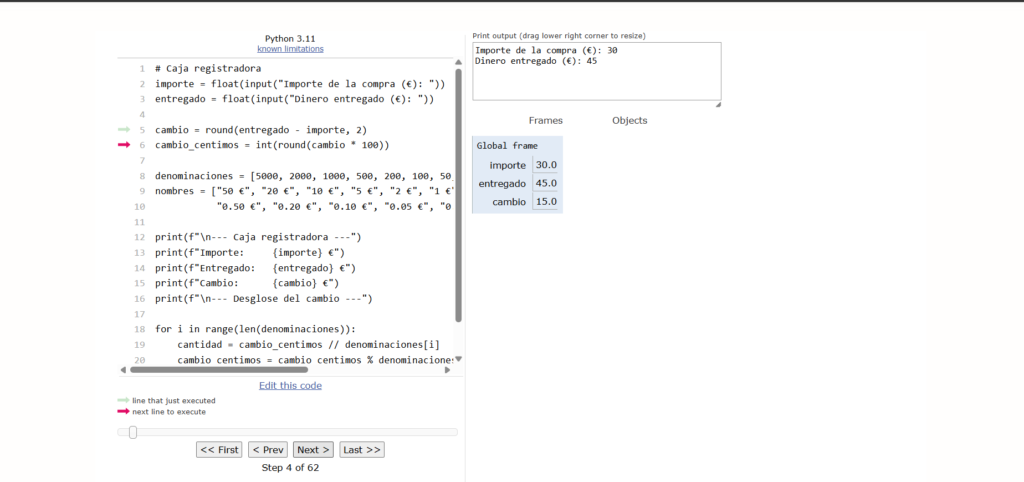Step back using the < Prev button
The height and width of the screenshot is (482, 1024).
[268, 450]
